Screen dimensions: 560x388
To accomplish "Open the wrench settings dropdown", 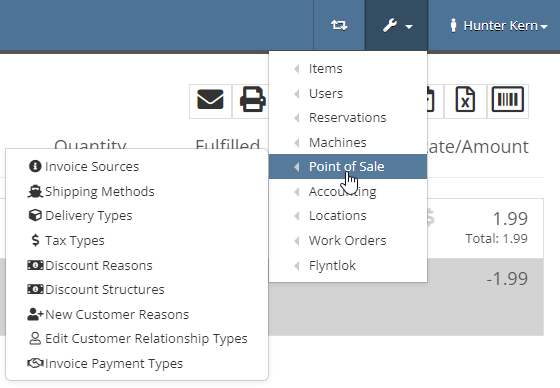I will tap(396, 25).
